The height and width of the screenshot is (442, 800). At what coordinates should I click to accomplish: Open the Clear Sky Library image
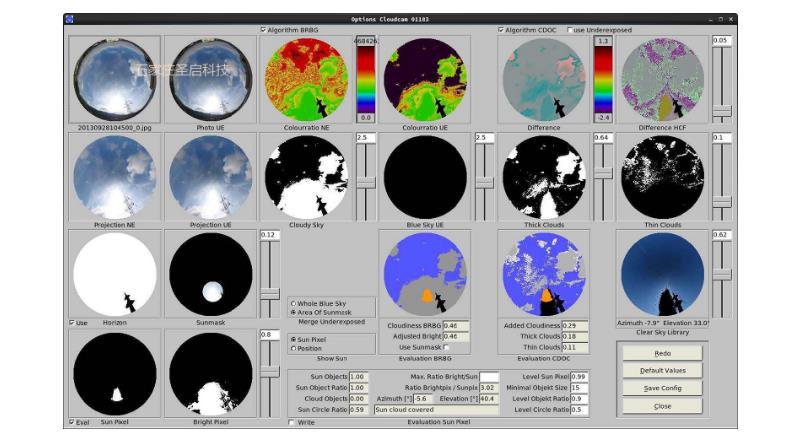coord(662,274)
